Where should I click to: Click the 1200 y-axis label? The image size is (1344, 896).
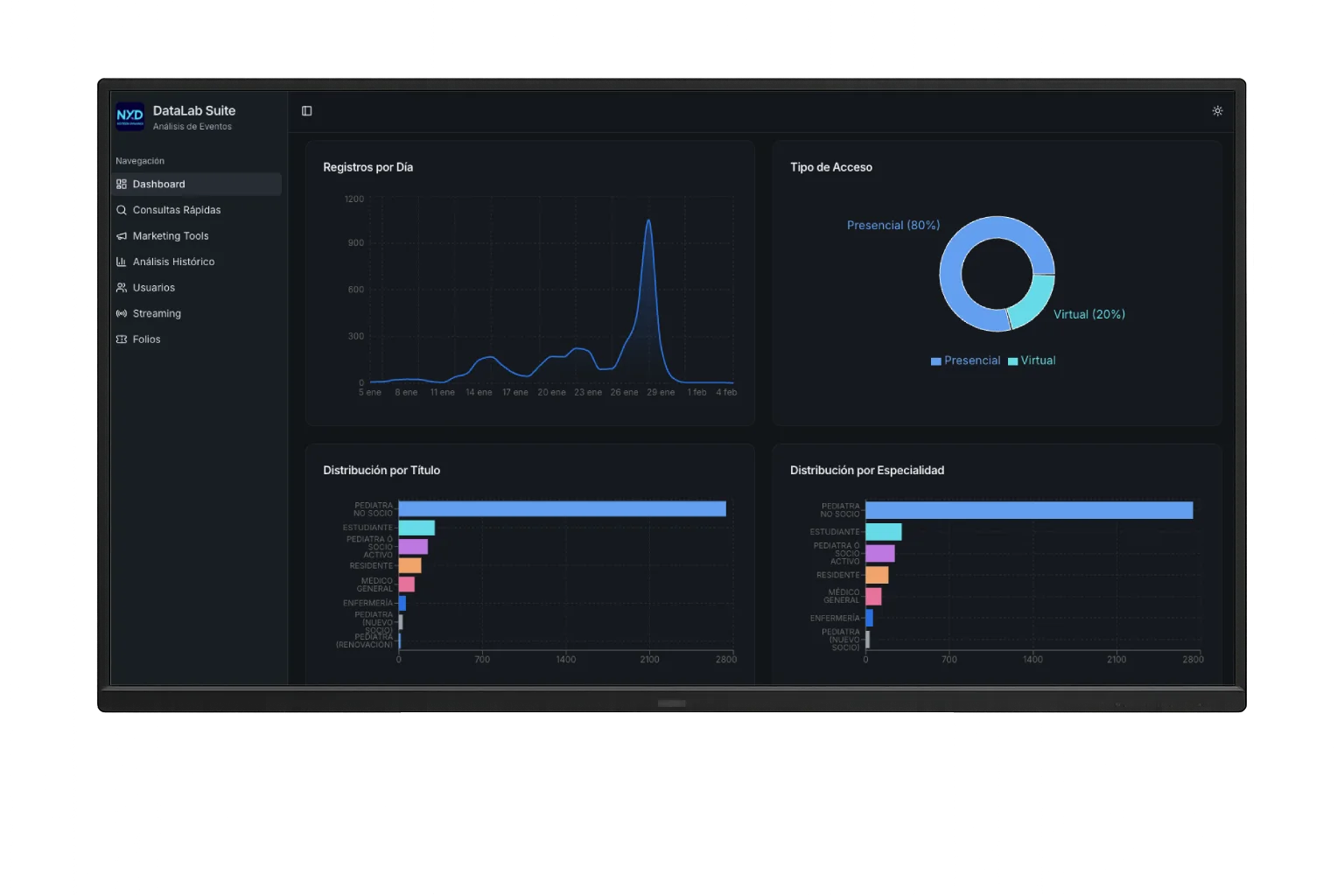pos(354,199)
